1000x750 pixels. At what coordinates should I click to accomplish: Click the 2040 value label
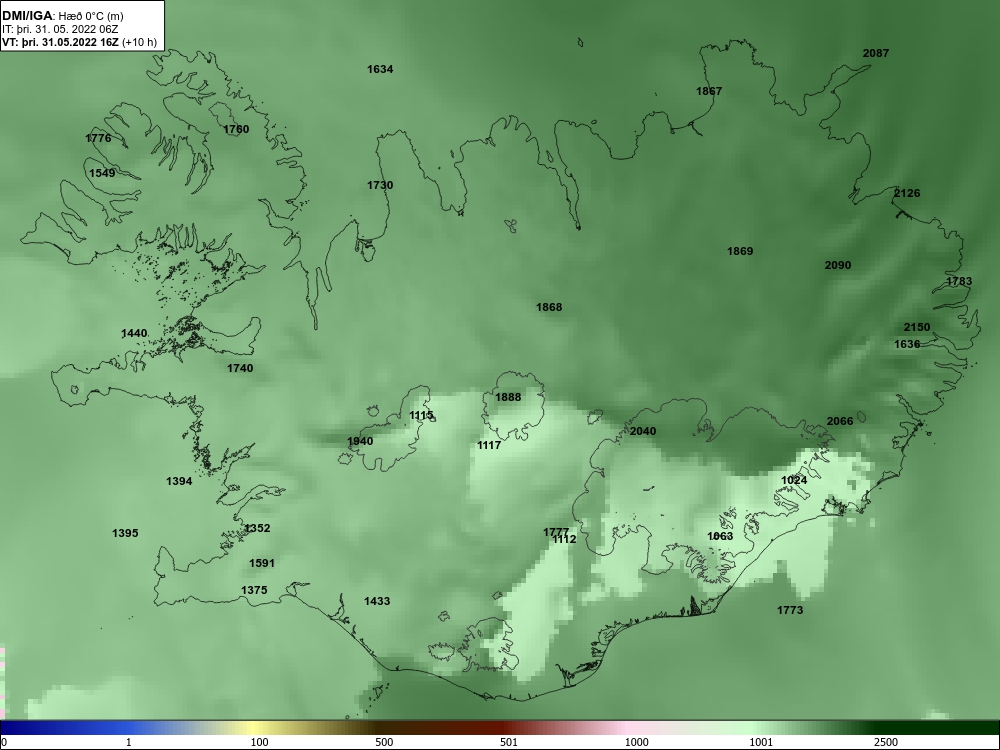tap(643, 432)
